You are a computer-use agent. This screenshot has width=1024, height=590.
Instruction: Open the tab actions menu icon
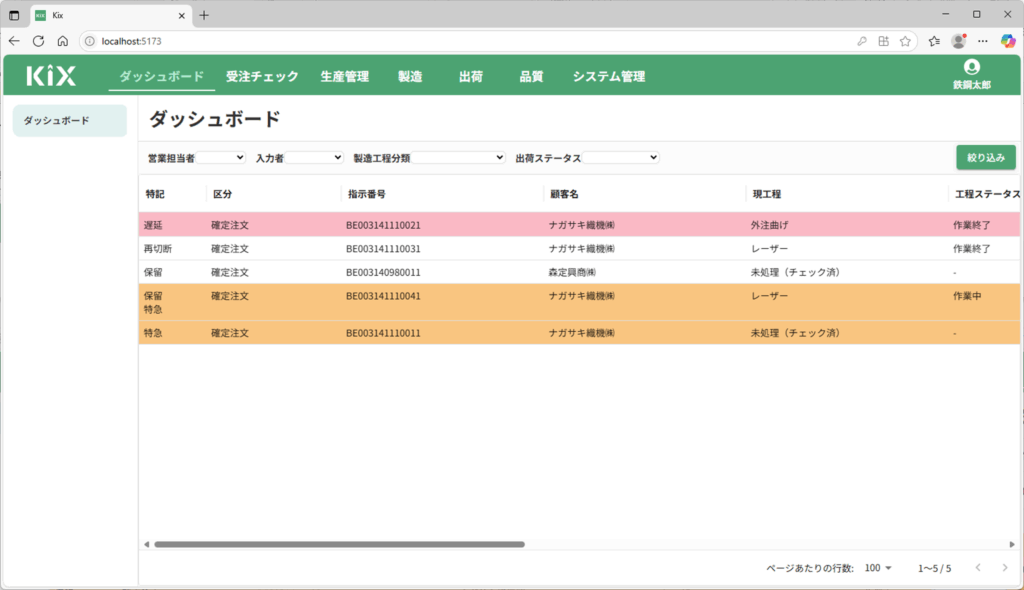click(x=14, y=15)
